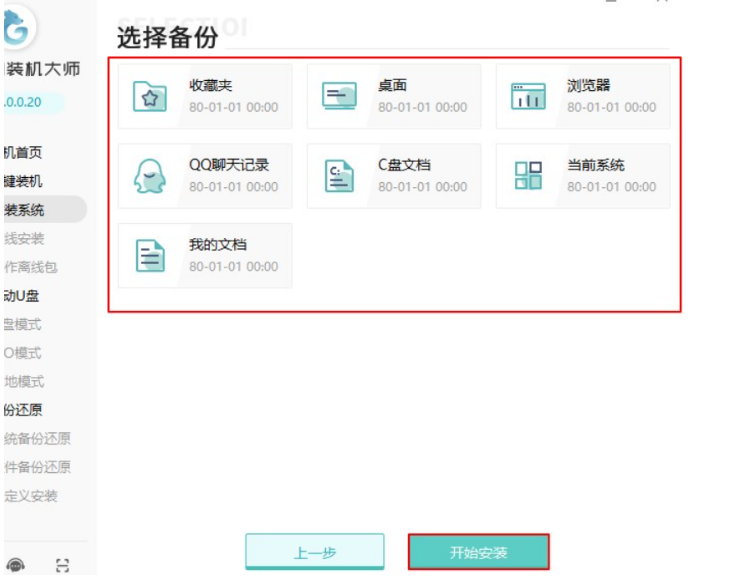Select the C盘文档 backup label
This screenshot has width=736, height=584.
[404, 165]
